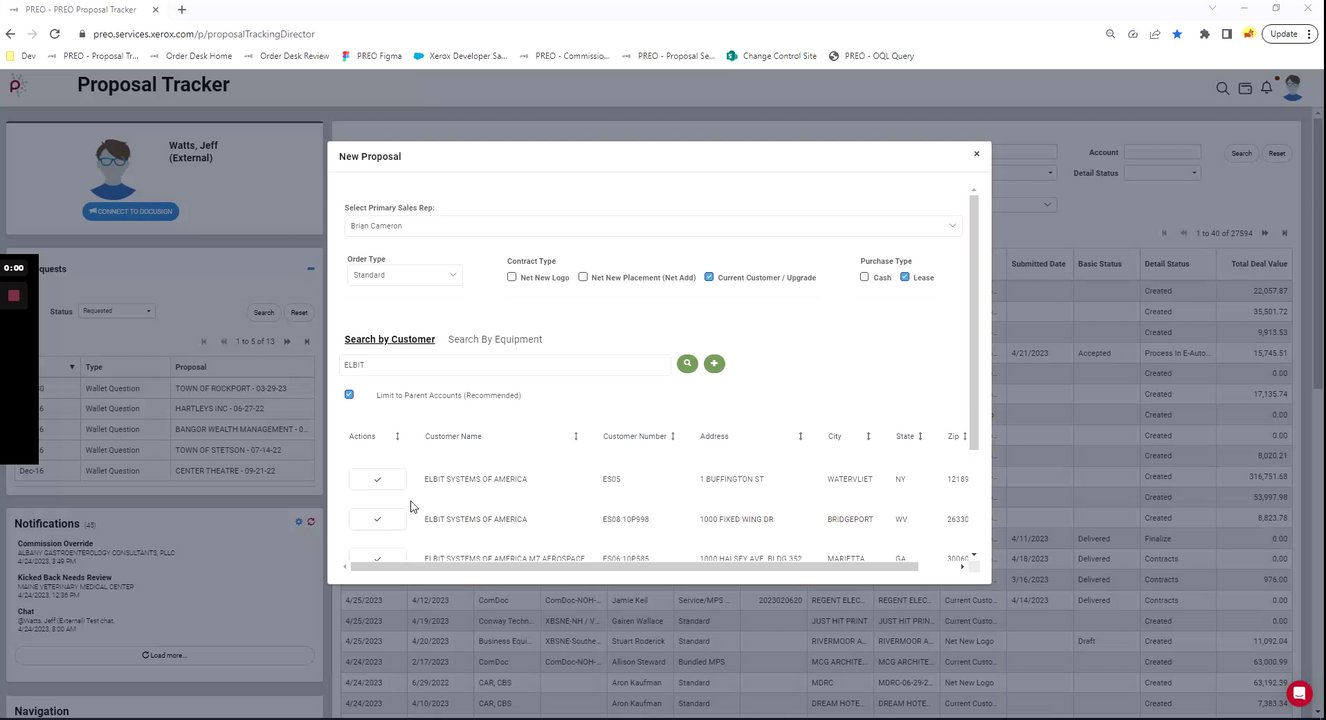Sort the results by Actions column
This screenshot has width=1326, height=720.
[x=397, y=436]
